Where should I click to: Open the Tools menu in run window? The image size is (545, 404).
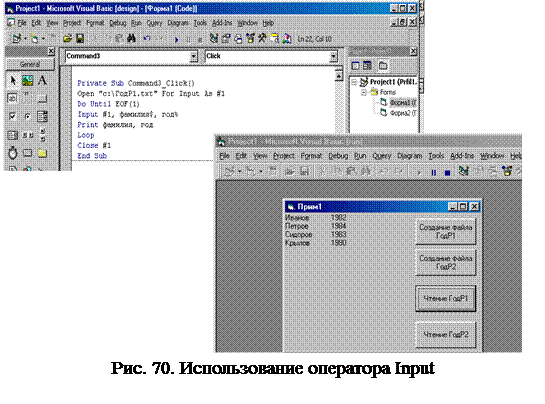(436, 156)
